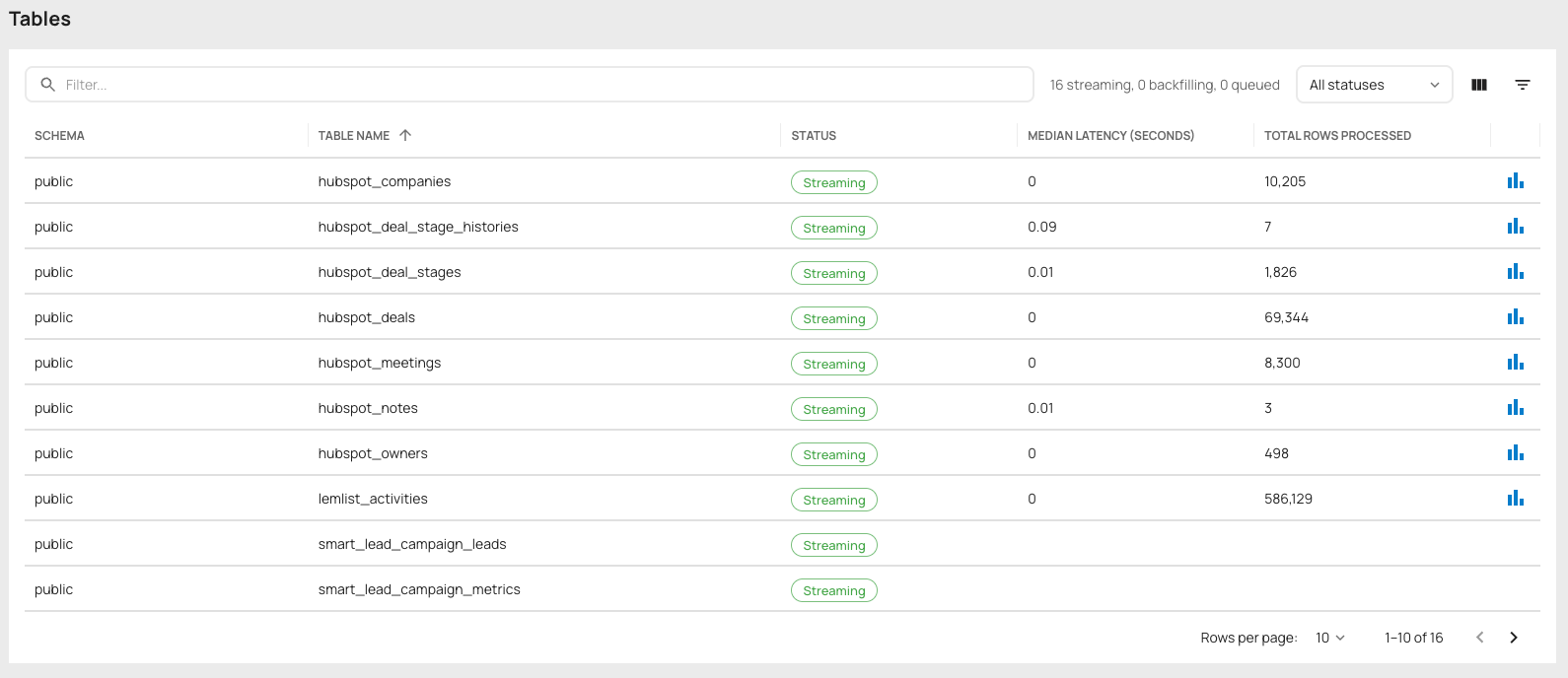
Task: Sort by Median Latency column header
Action: (x=1110, y=135)
